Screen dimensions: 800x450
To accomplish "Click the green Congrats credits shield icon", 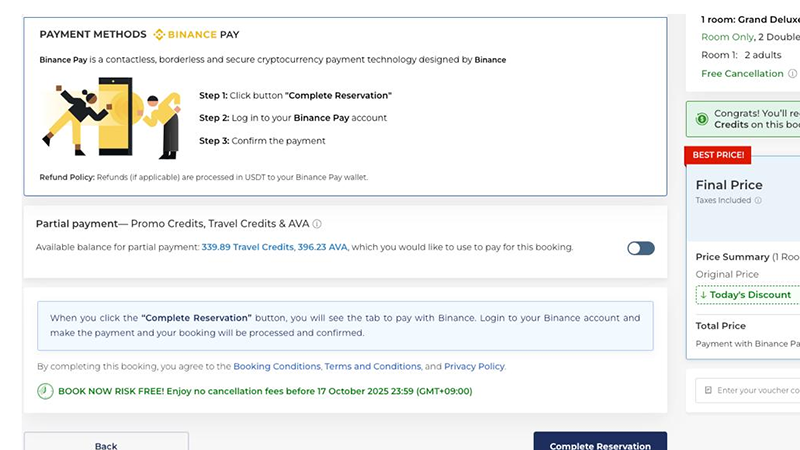I will point(700,119).
